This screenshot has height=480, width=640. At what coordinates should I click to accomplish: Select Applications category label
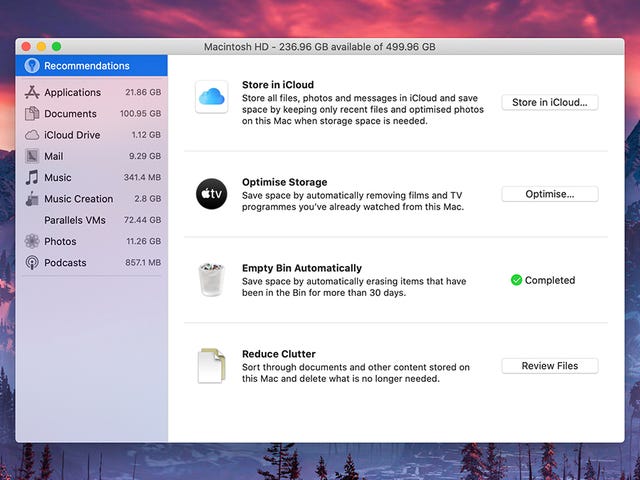(72, 93)
